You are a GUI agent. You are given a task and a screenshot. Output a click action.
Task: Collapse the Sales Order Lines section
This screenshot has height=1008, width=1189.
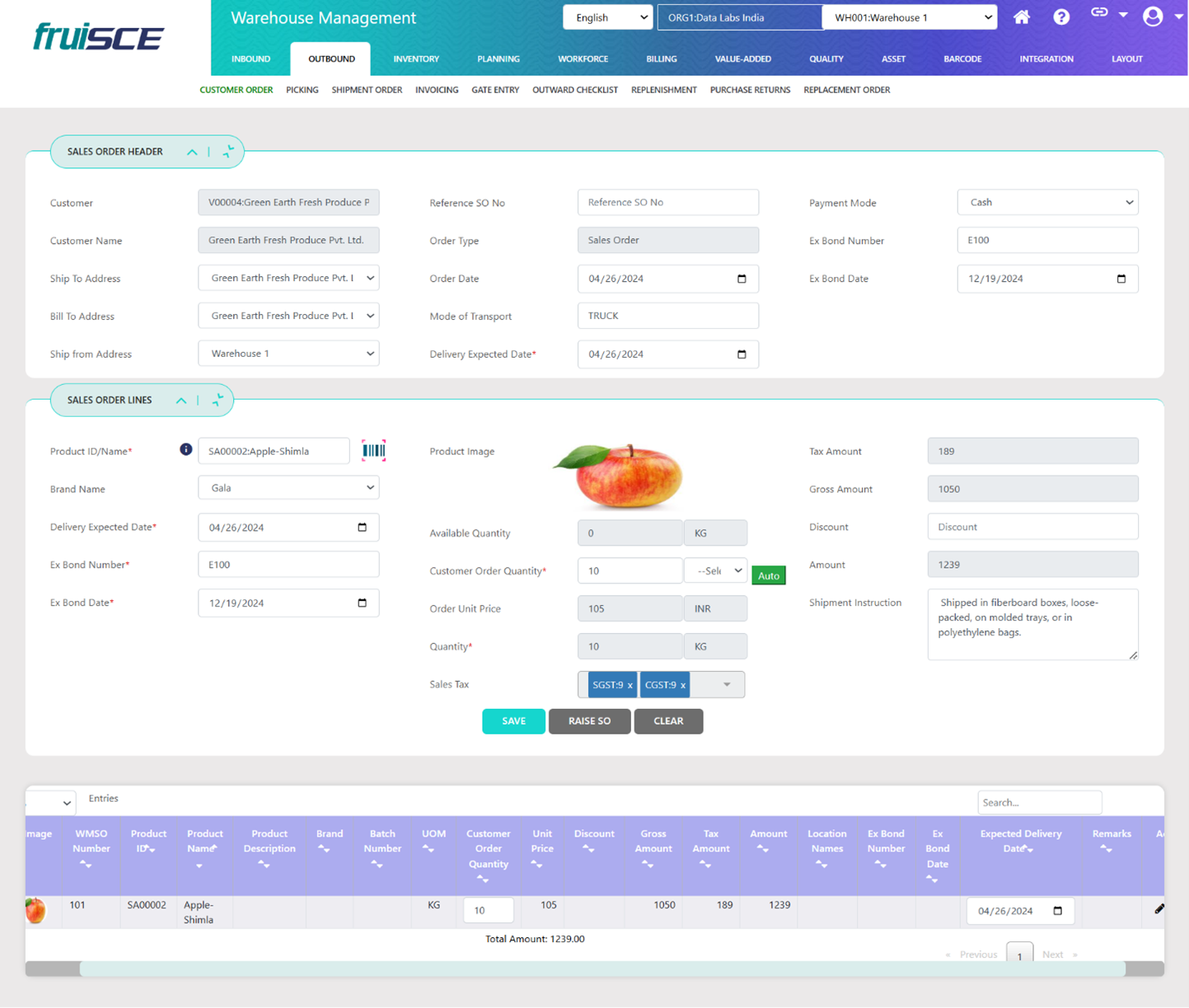[x=181, y=401]
